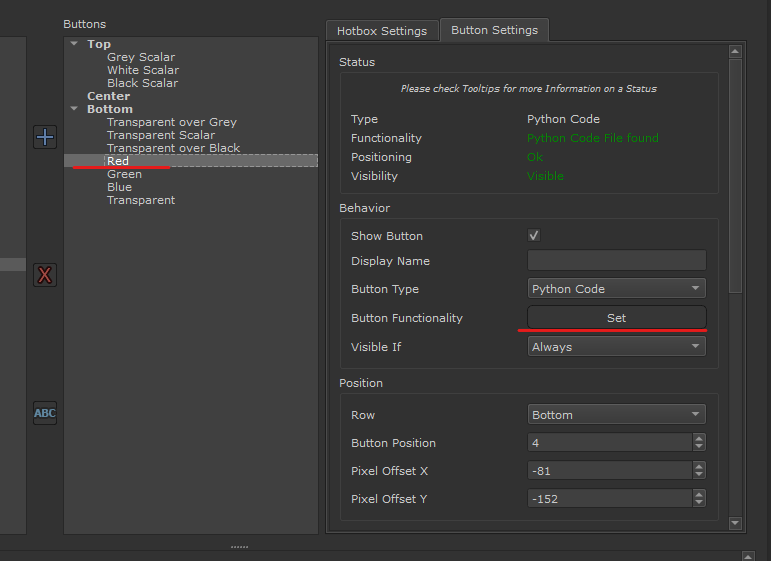Collapse the Top group in Buttons tree
Viewport: 771px width, 561px height.
[74, 44]
